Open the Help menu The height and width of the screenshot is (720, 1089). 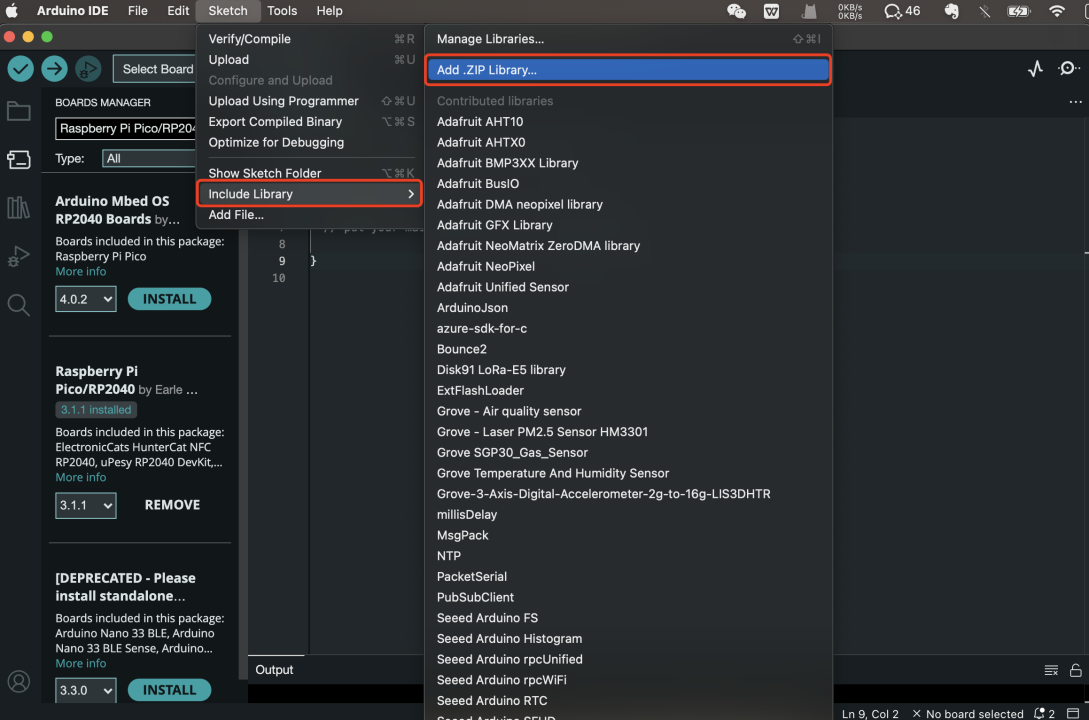coord(329,10)
